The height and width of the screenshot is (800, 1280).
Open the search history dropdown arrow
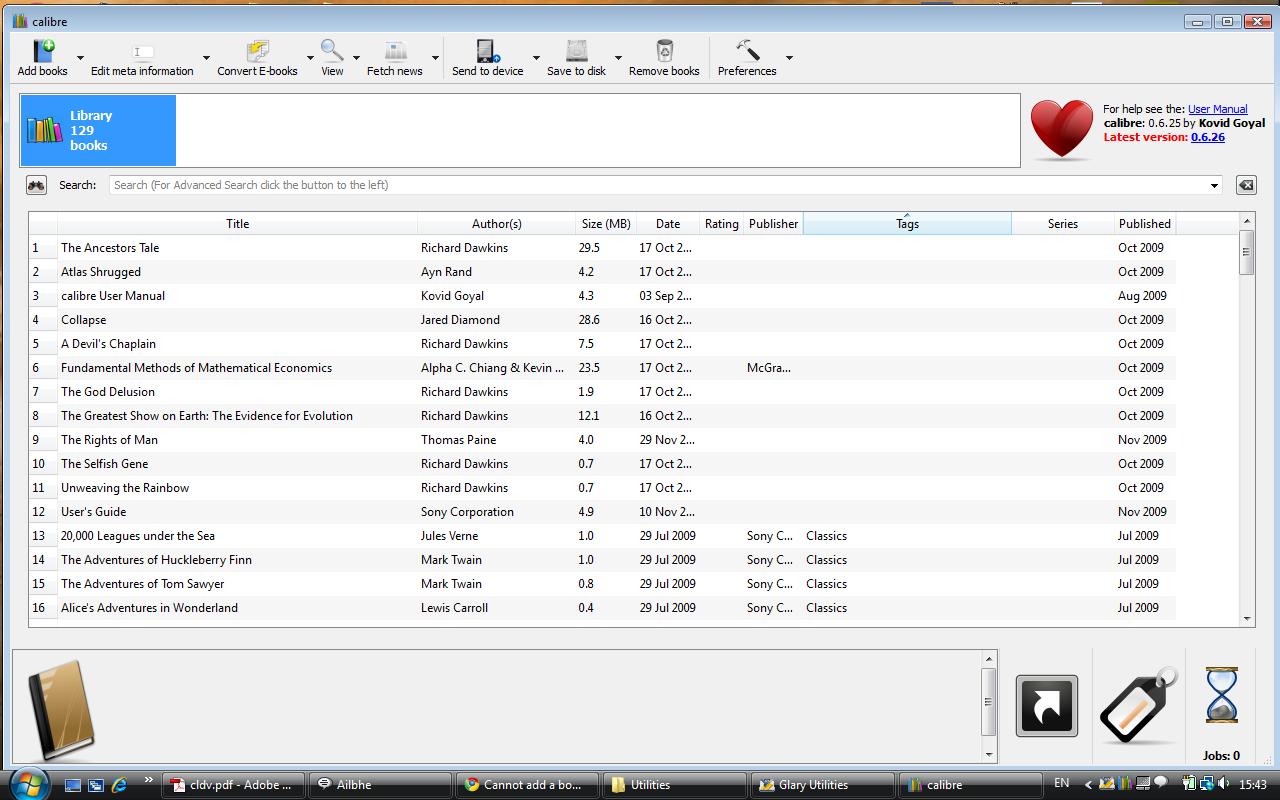[1214, 185]
